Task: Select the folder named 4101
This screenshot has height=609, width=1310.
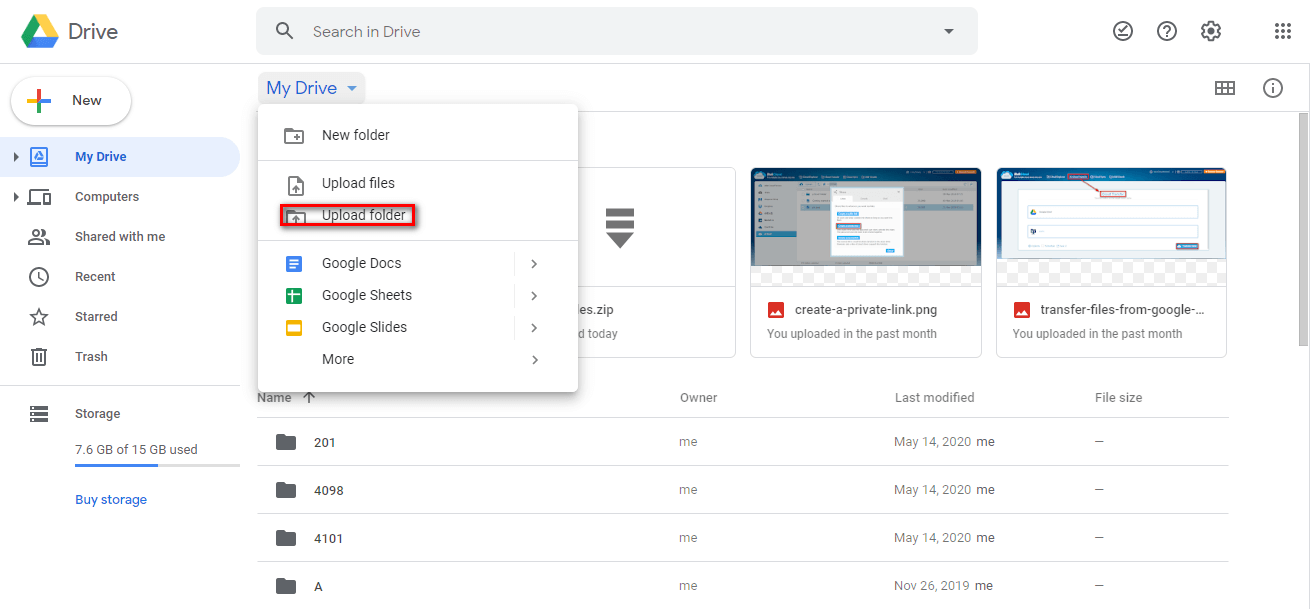Action: 742,538
